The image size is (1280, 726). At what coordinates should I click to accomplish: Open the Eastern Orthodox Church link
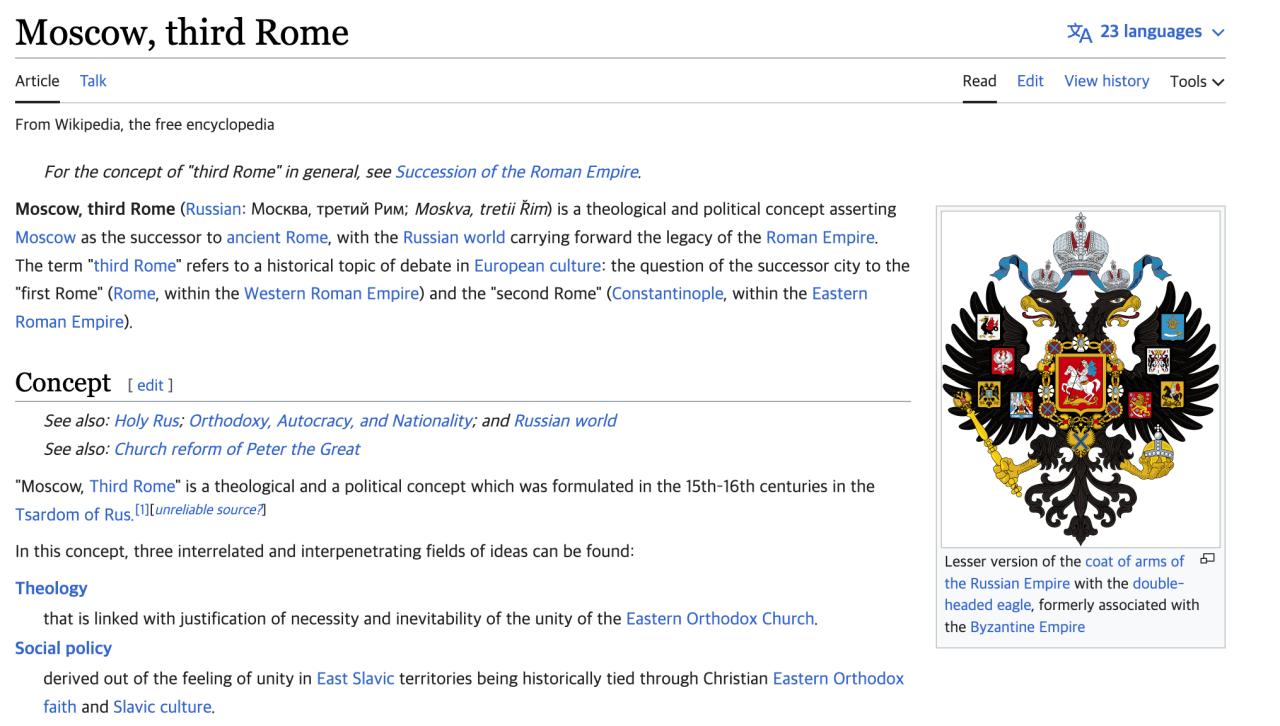[x=720, y=619]
